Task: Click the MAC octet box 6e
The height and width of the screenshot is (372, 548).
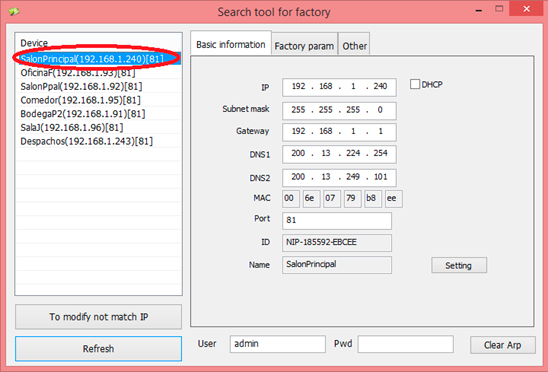Action: 311,199
